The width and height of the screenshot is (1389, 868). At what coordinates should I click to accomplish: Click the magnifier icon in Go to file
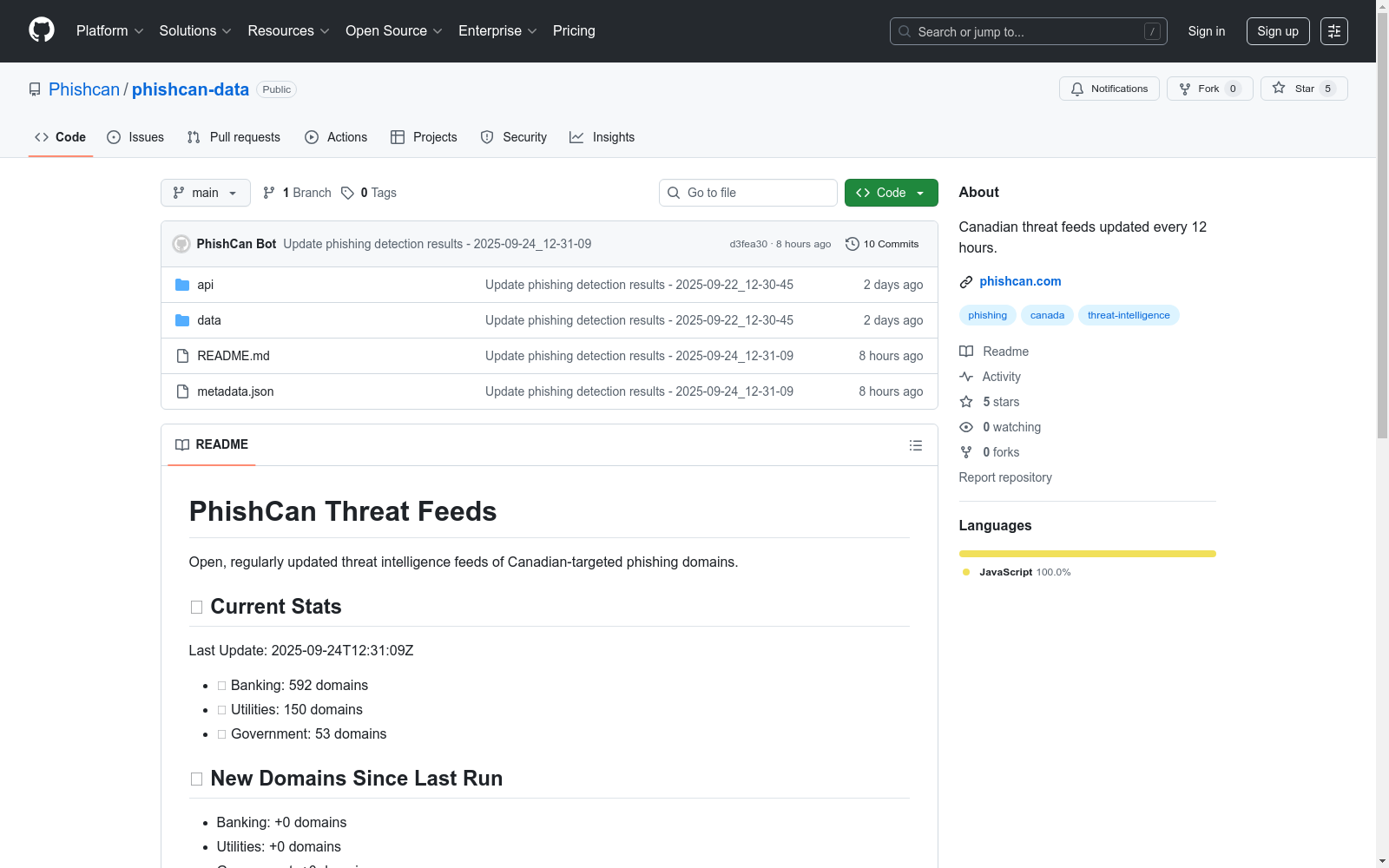coord(674,193)
